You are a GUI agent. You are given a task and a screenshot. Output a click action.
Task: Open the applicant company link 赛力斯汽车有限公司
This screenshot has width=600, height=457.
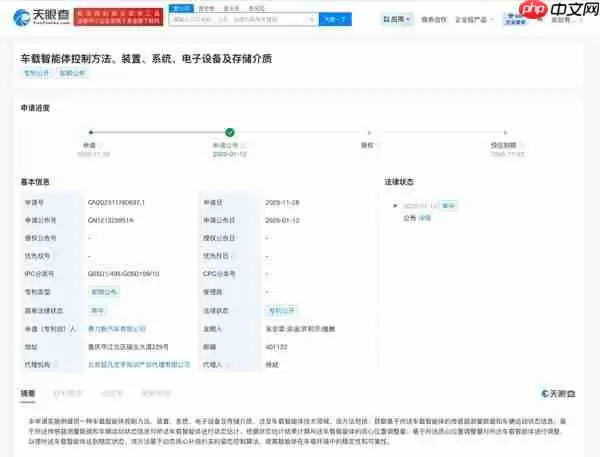[117, 329]
